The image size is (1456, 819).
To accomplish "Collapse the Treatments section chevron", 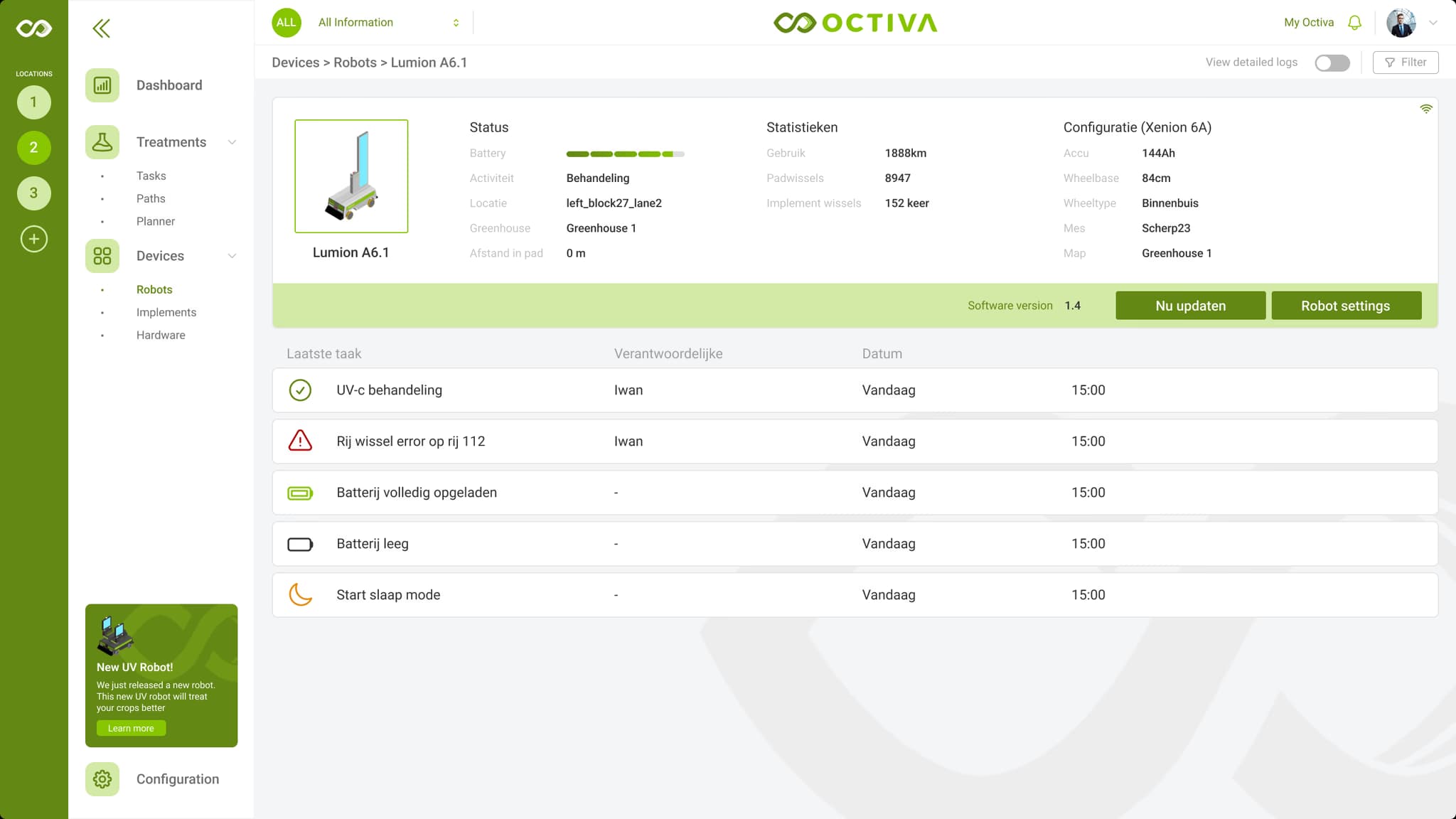I will pos(232,142).
